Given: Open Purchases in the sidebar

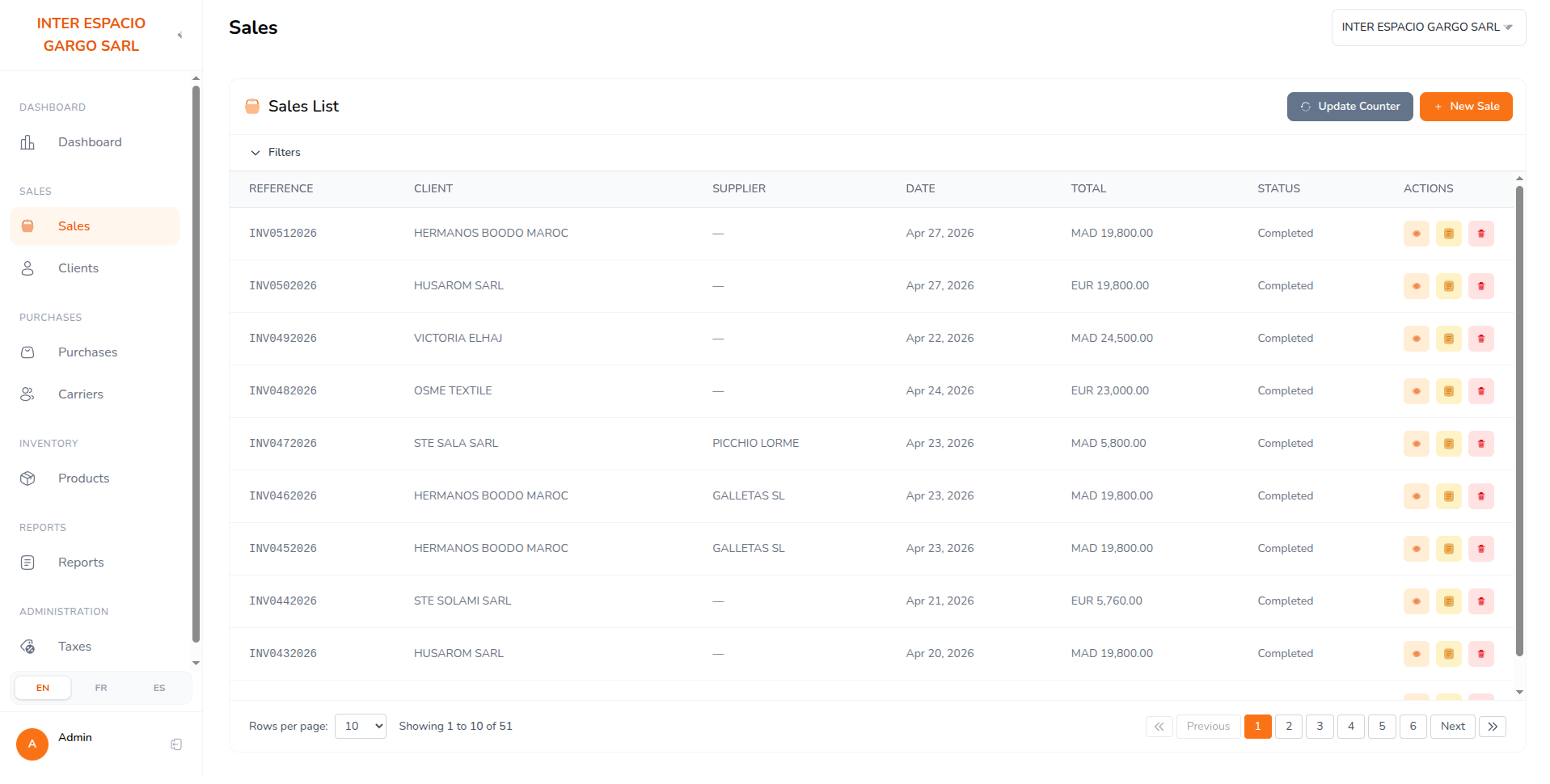Looking at the screenshot, I should (x=95, y=352).
